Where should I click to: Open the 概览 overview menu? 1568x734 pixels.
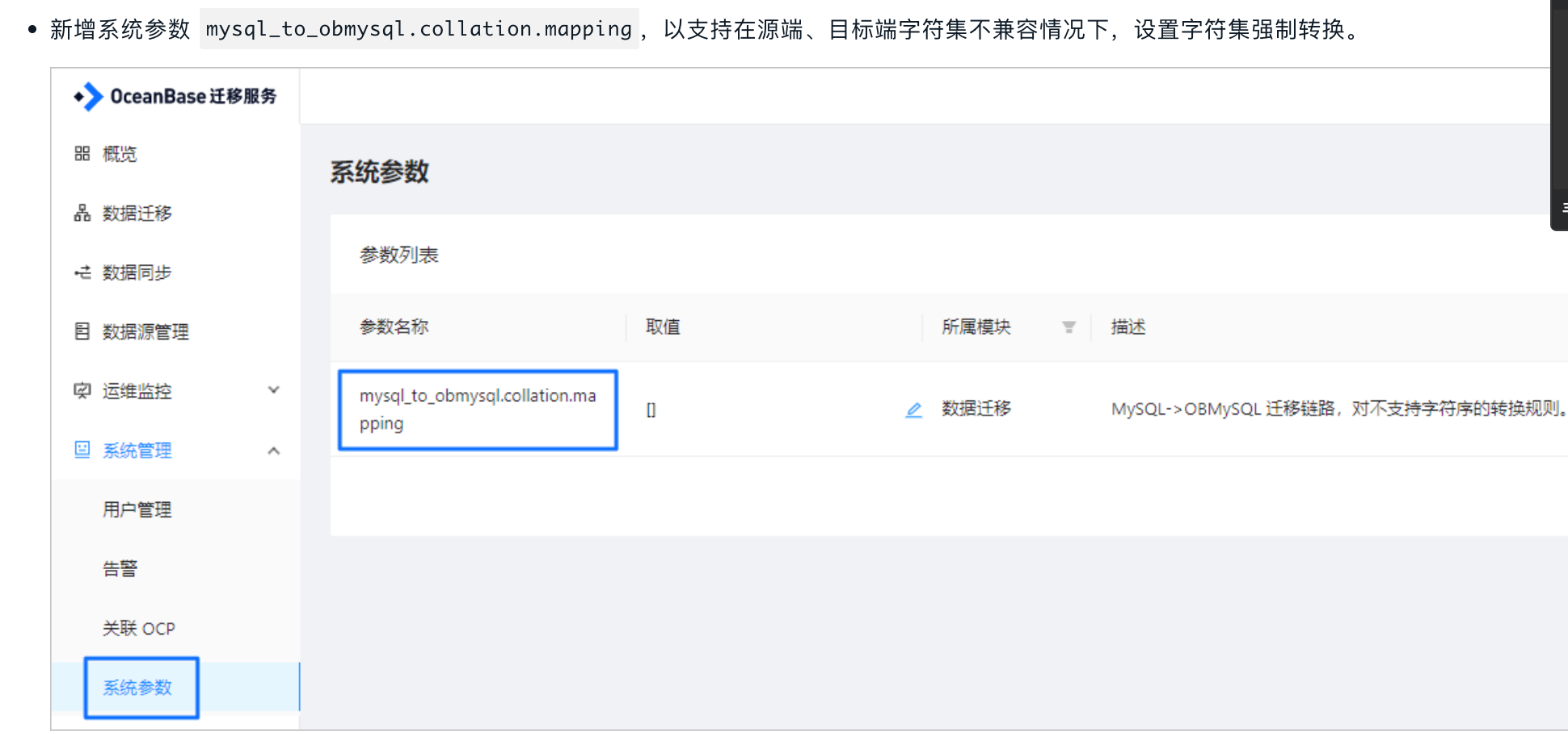click(120, 154)
